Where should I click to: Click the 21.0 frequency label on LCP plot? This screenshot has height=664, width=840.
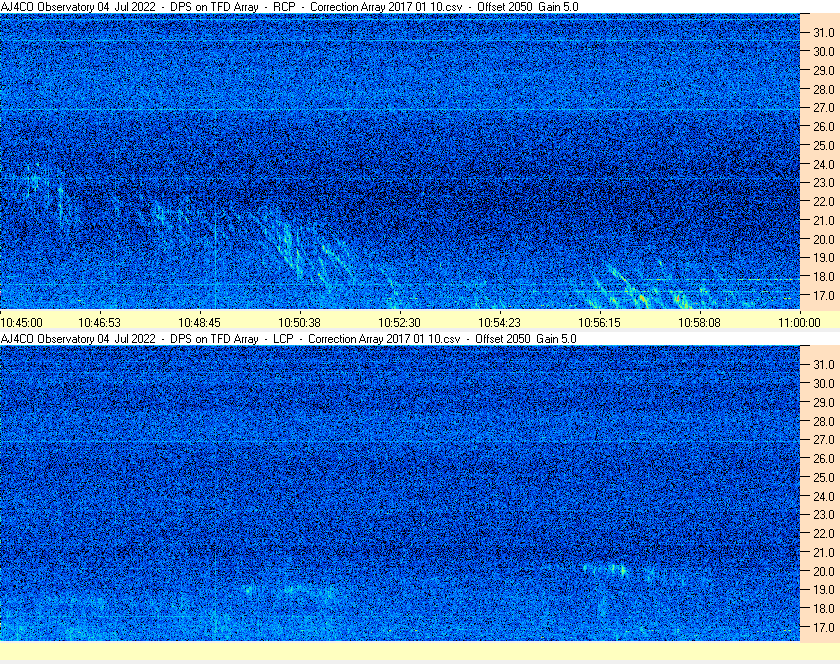pyautogui.click(x=824, y=552)
